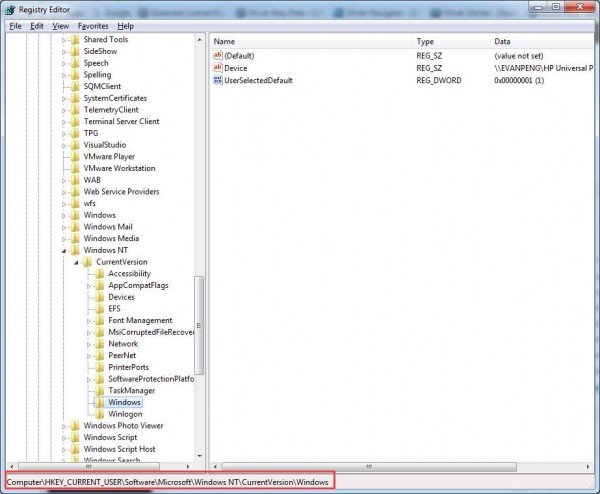The width and height of the screenshot is (600, 494).
Task: Expand the Font Management key
Action: (x=88, y=320)
